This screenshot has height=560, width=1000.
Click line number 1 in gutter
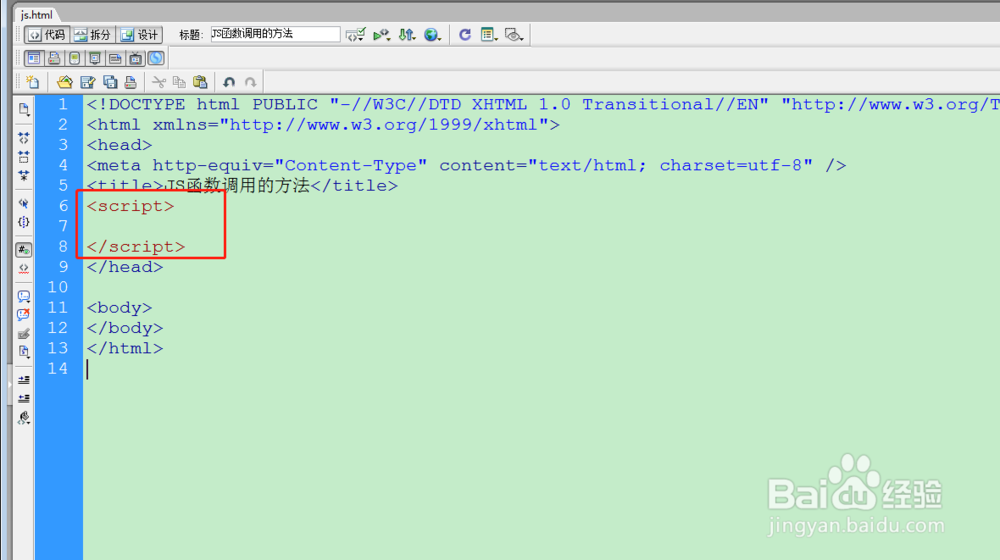pos(62,104)
